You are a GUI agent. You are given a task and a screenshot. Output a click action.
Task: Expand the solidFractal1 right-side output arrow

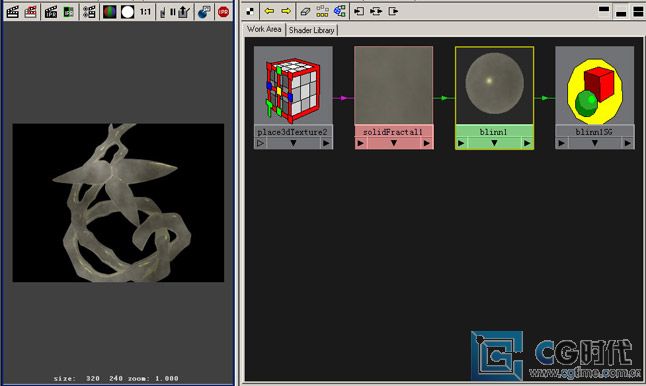tap(426, 143)
